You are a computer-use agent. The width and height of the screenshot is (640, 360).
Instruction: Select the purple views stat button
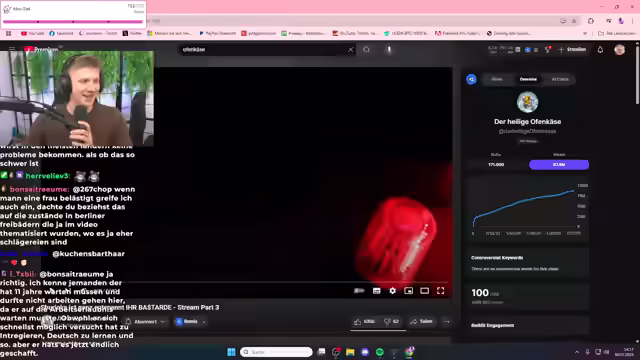[x=559, y=164]
